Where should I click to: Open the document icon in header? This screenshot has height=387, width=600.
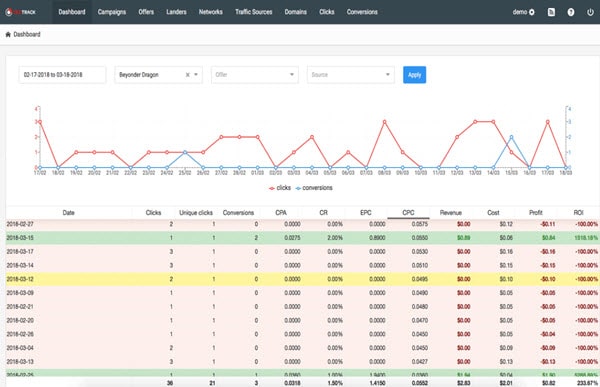click(551, 12)
